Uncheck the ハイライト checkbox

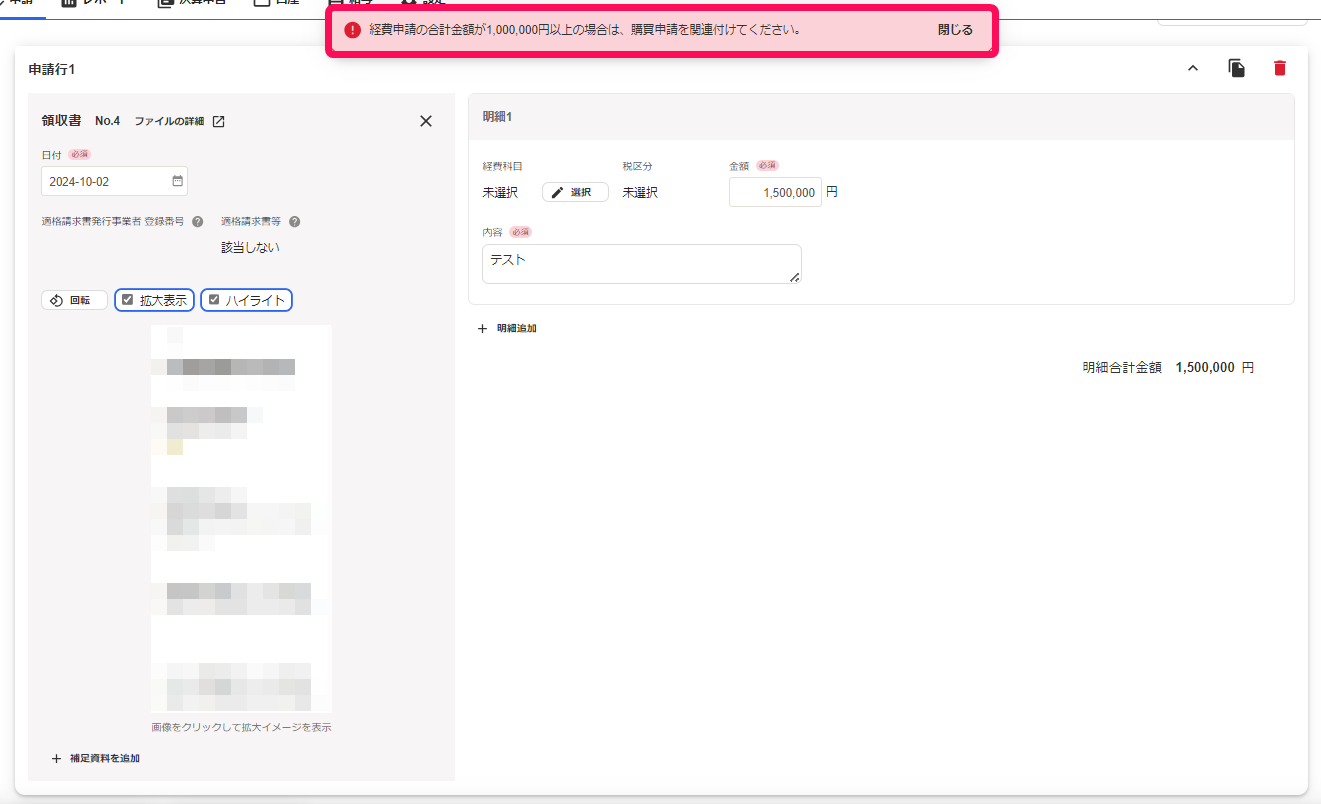(214, 299)
